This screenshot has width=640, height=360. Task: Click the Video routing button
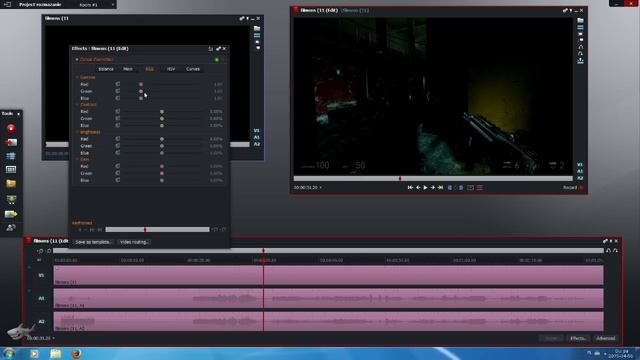tap(134, 242)
